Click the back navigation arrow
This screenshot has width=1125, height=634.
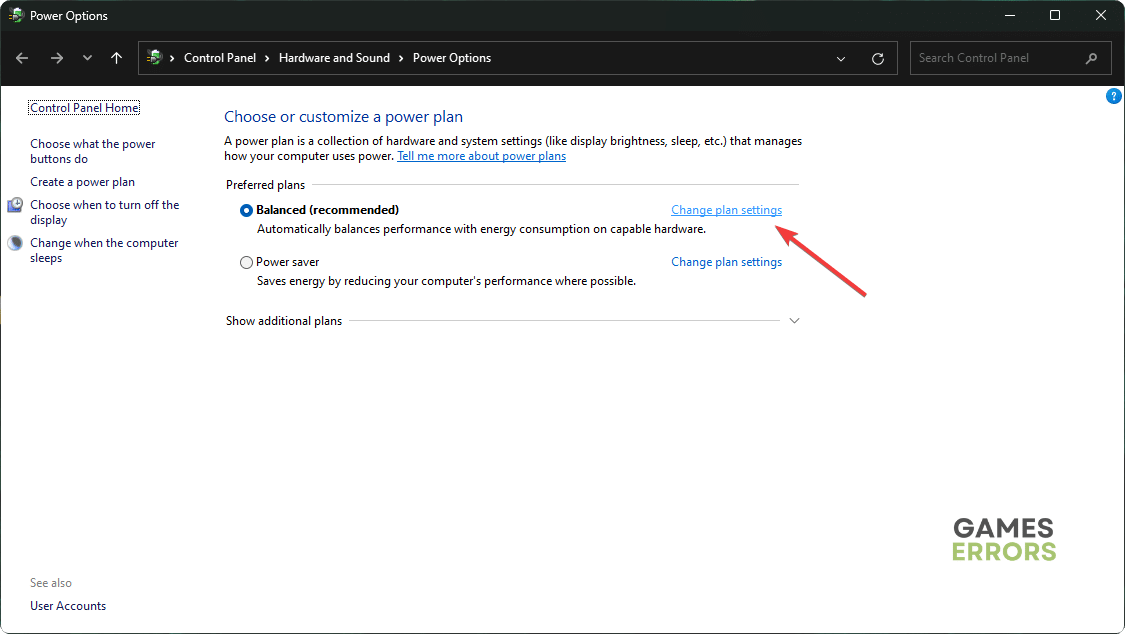point(22,58)
